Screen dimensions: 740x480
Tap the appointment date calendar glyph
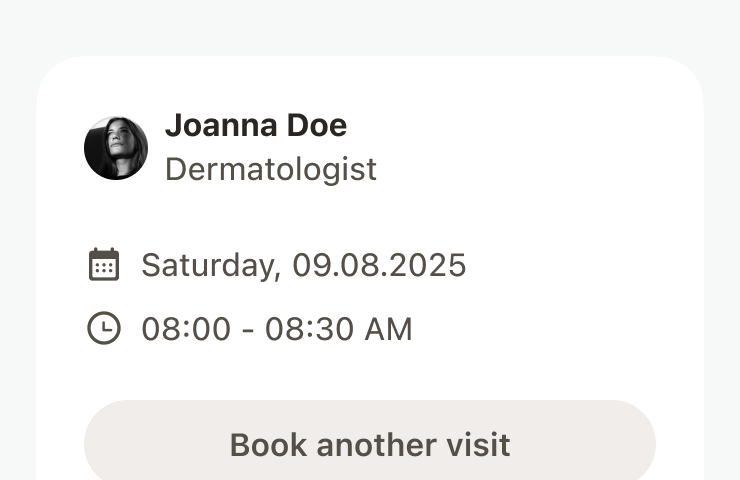click(104, 265)
